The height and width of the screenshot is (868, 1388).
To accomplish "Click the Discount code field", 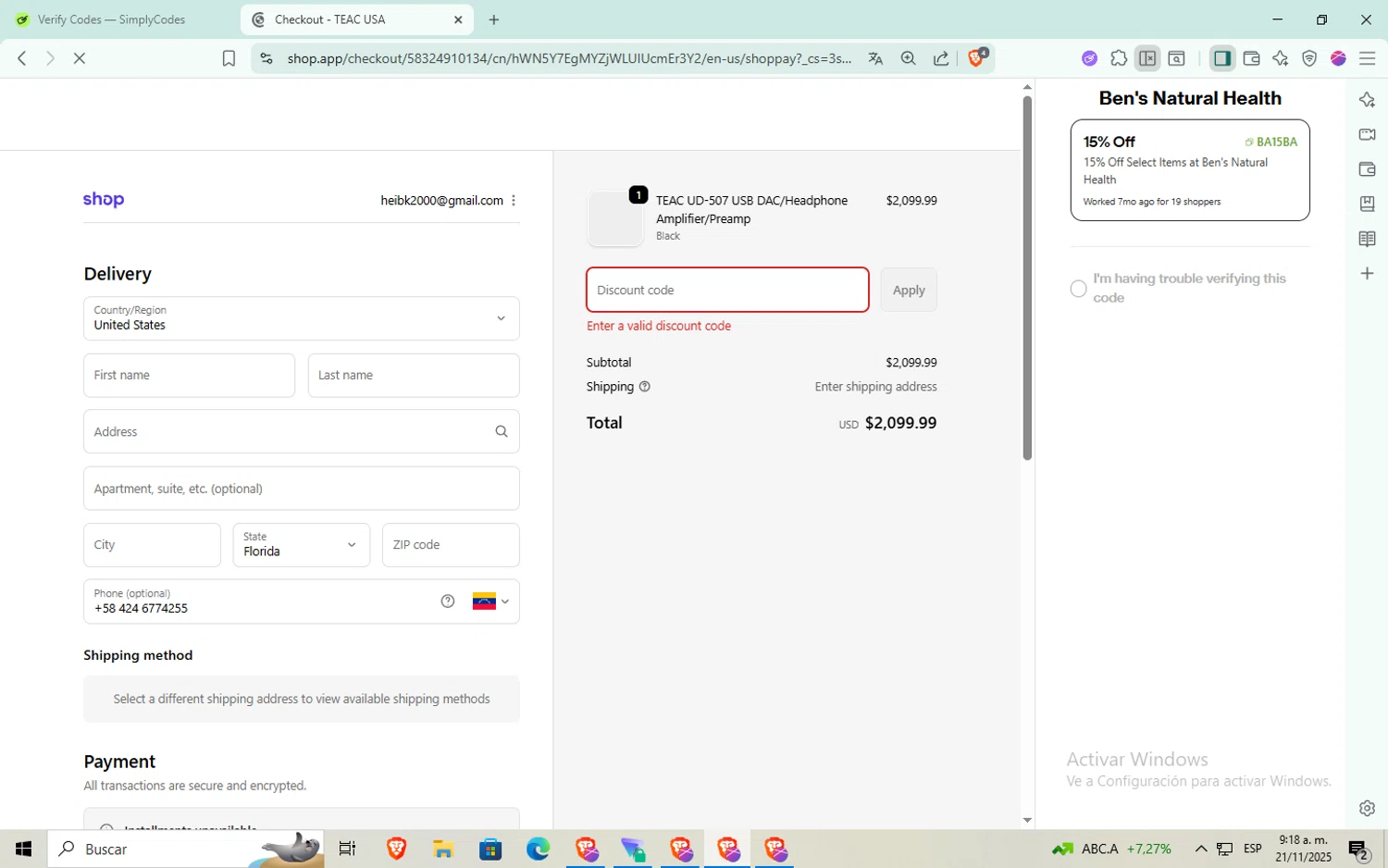I will tap(727, 290).
